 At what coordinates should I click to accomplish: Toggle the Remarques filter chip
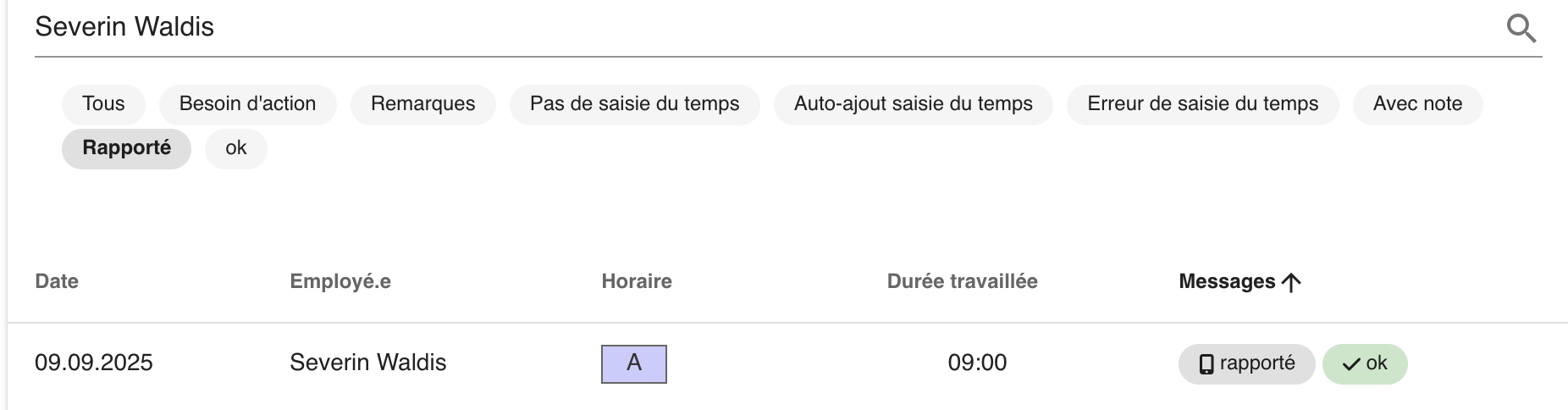pos(422,104)
